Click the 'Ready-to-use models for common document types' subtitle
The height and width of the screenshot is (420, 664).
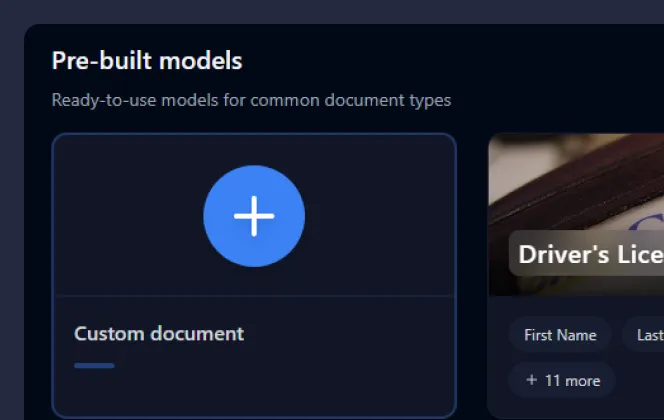251,100
